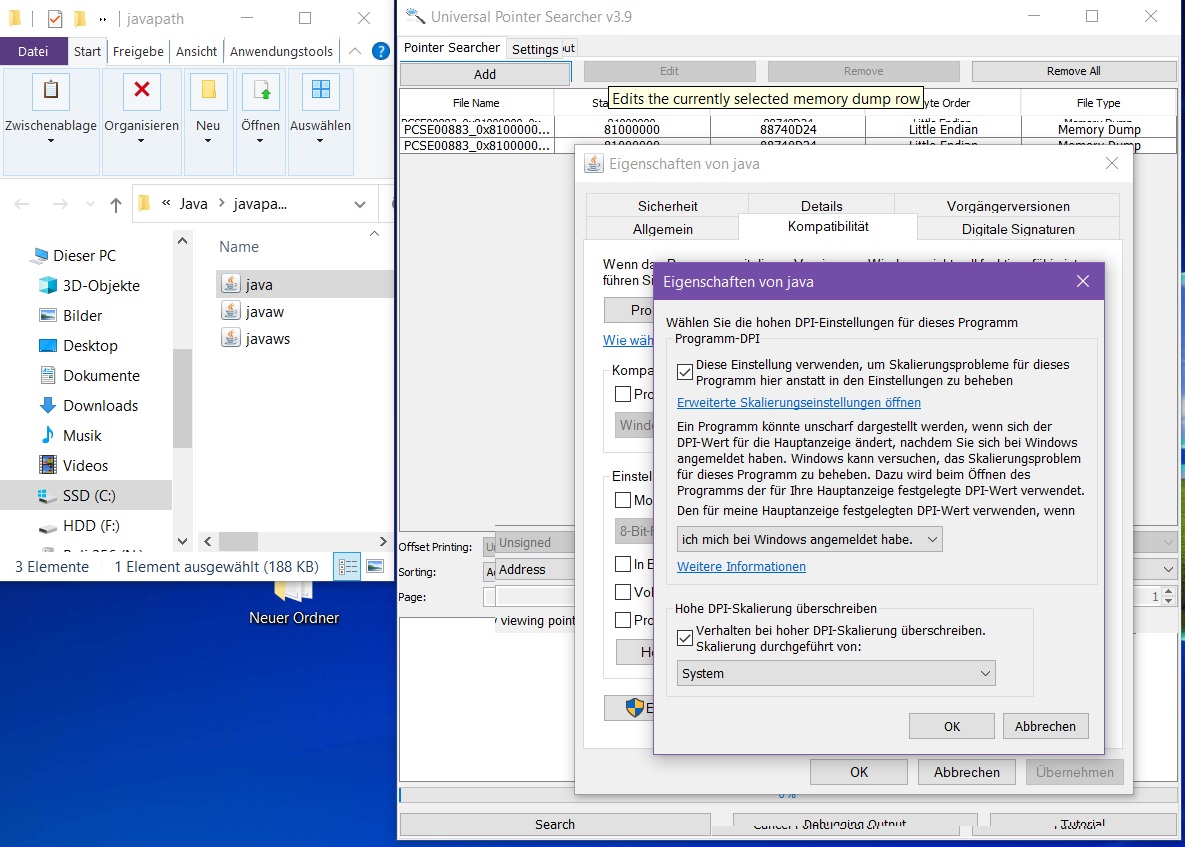The height and width of the screenshot is (847, 1185).
Task: Expand the Explorer address bar history dropdown
Action: 360,204
